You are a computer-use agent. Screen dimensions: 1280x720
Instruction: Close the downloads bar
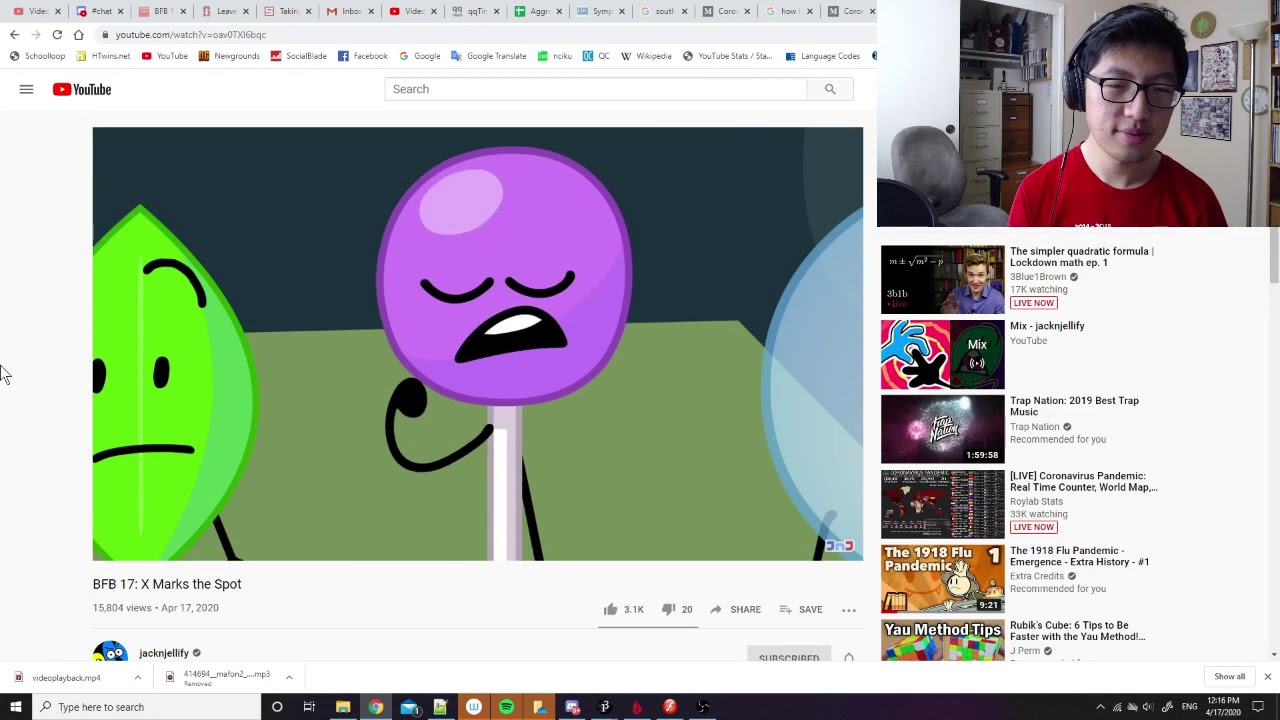point(1267,677)
